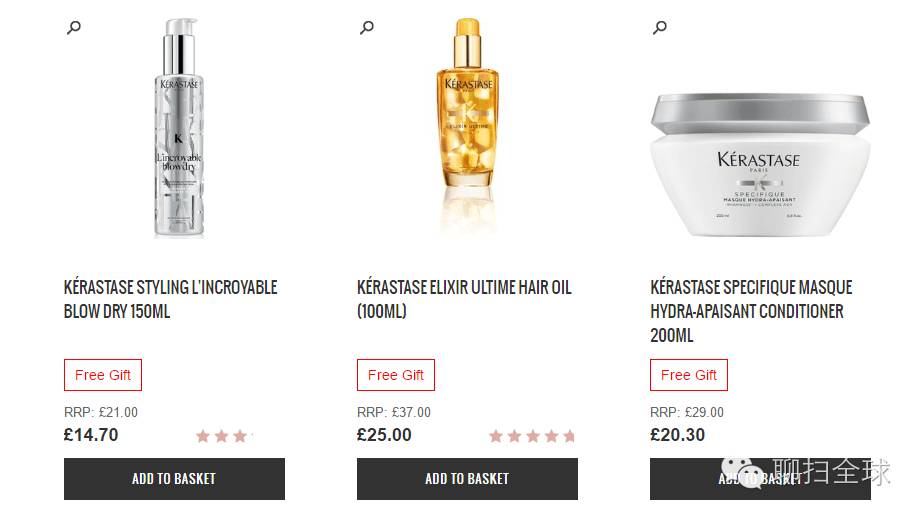
Task: Open Kérastase Elixir Ultime Hair Oil (100ml) title
Action: 464,299
